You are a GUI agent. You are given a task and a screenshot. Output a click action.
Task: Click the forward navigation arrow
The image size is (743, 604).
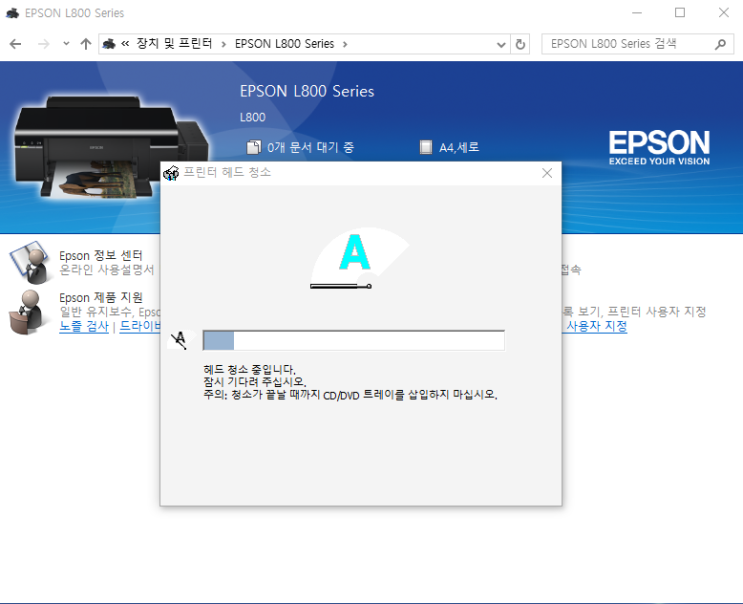click(44, 44)
